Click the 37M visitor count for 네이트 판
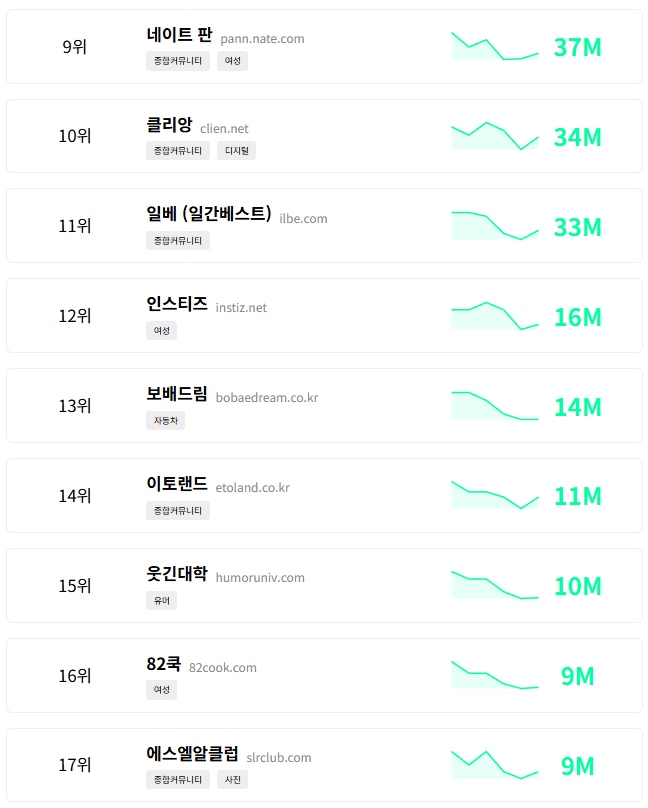 click(577, 47)
